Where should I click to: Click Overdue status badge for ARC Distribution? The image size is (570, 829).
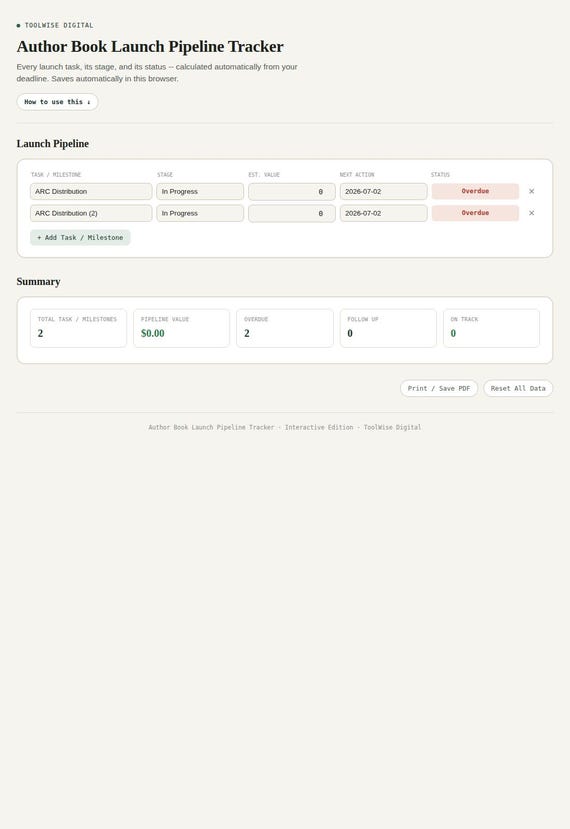[475, 191]
